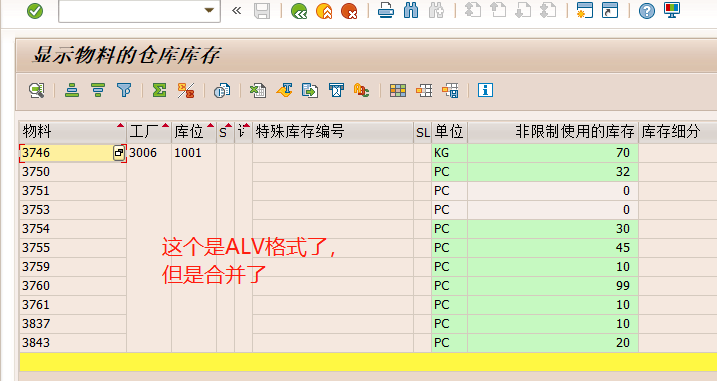Open the blue information icon
717x381 pixels.
485,90
